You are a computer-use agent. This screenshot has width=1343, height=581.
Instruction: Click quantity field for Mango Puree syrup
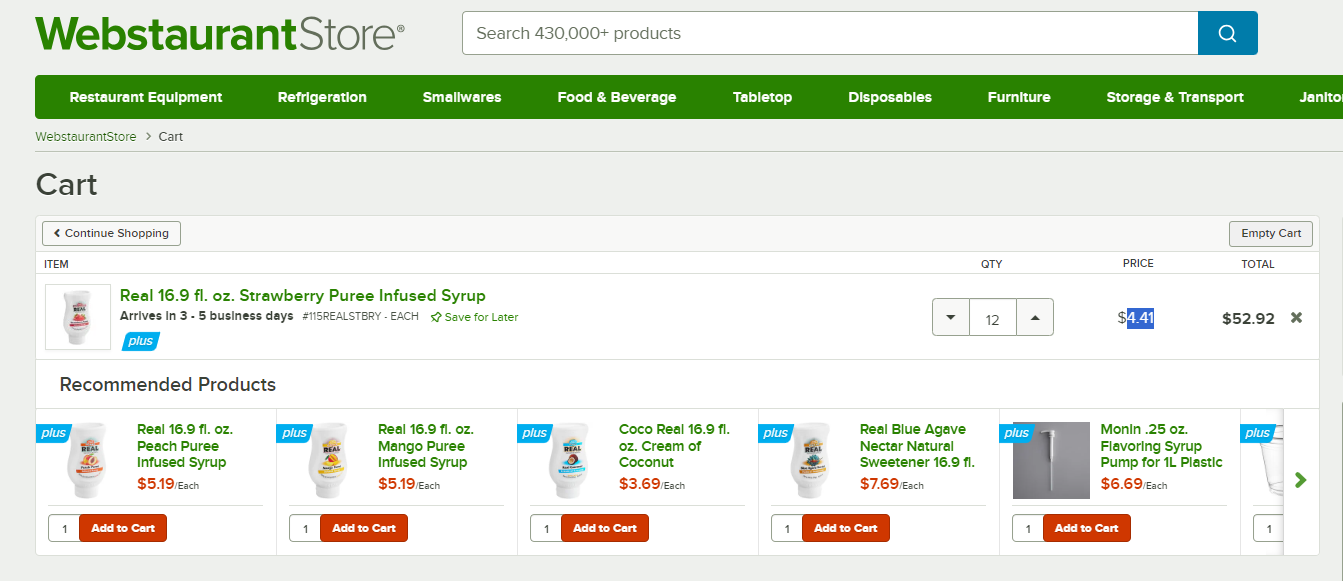point(305,528)
